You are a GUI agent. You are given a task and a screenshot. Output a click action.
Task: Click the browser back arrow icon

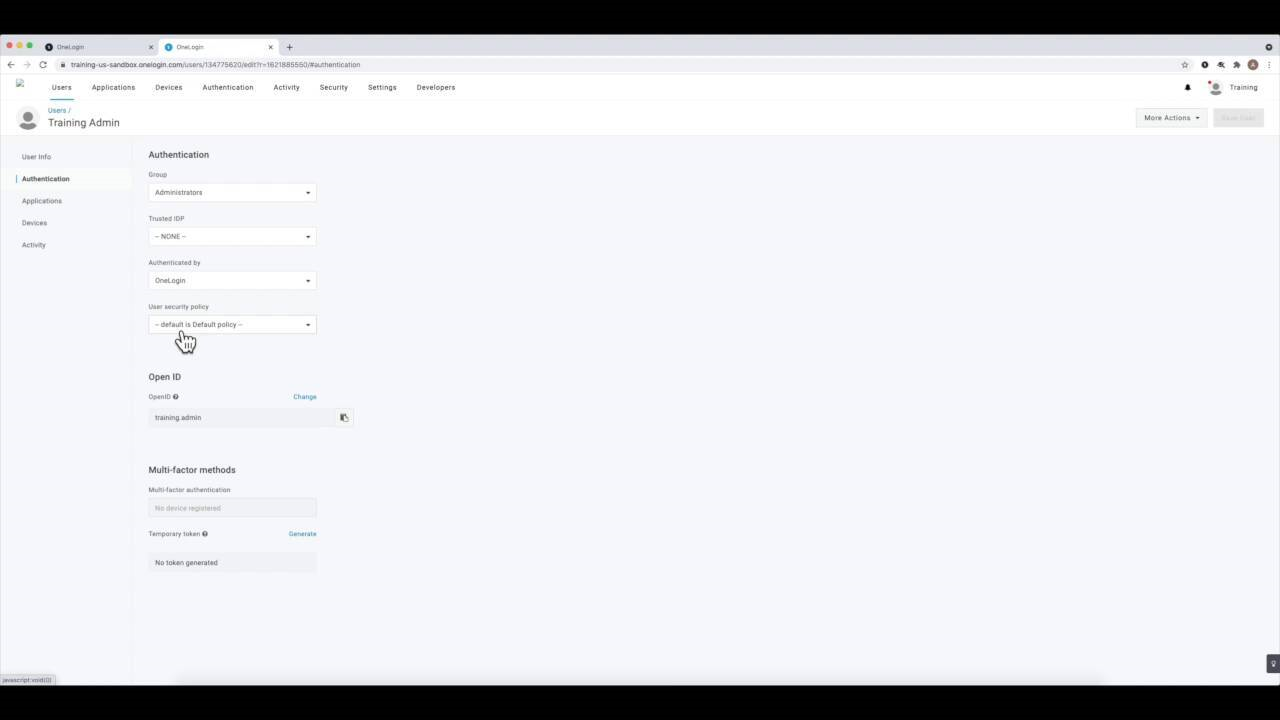click(x=10, y=64)
